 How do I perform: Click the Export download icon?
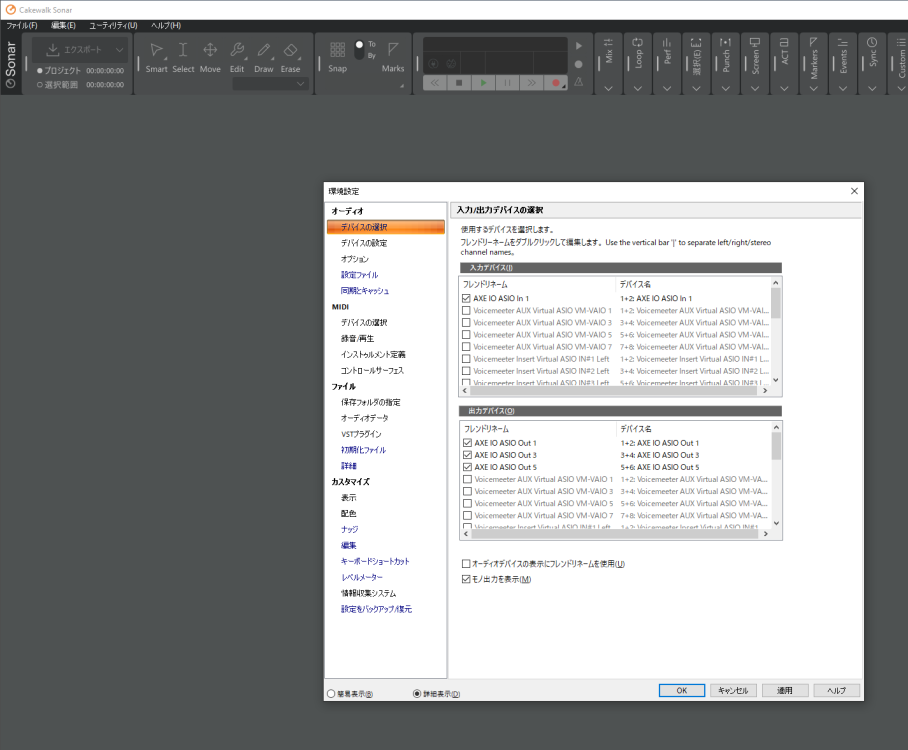coord(53,50)
